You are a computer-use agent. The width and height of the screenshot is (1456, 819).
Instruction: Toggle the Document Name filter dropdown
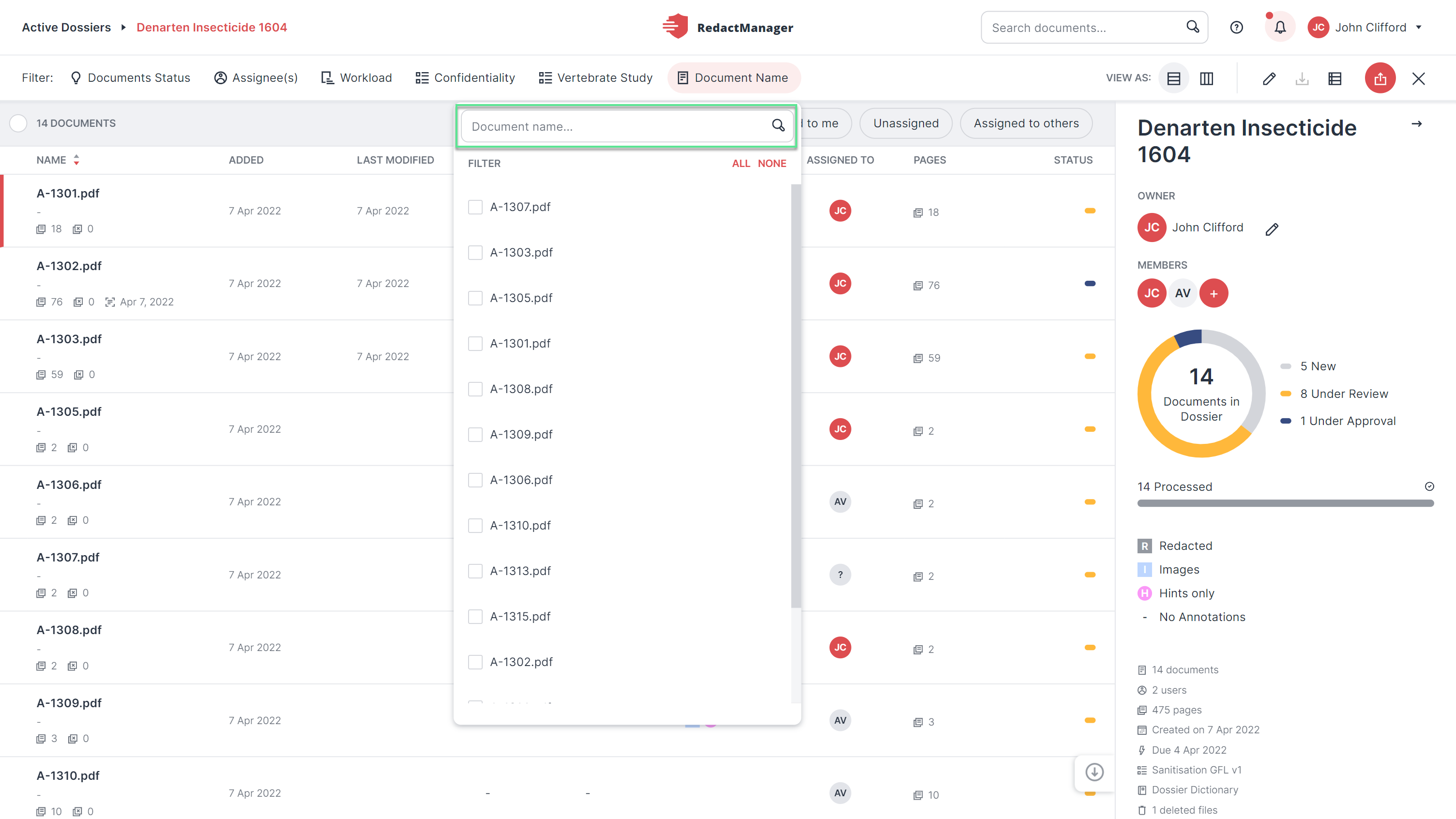[x=734, y=78]
